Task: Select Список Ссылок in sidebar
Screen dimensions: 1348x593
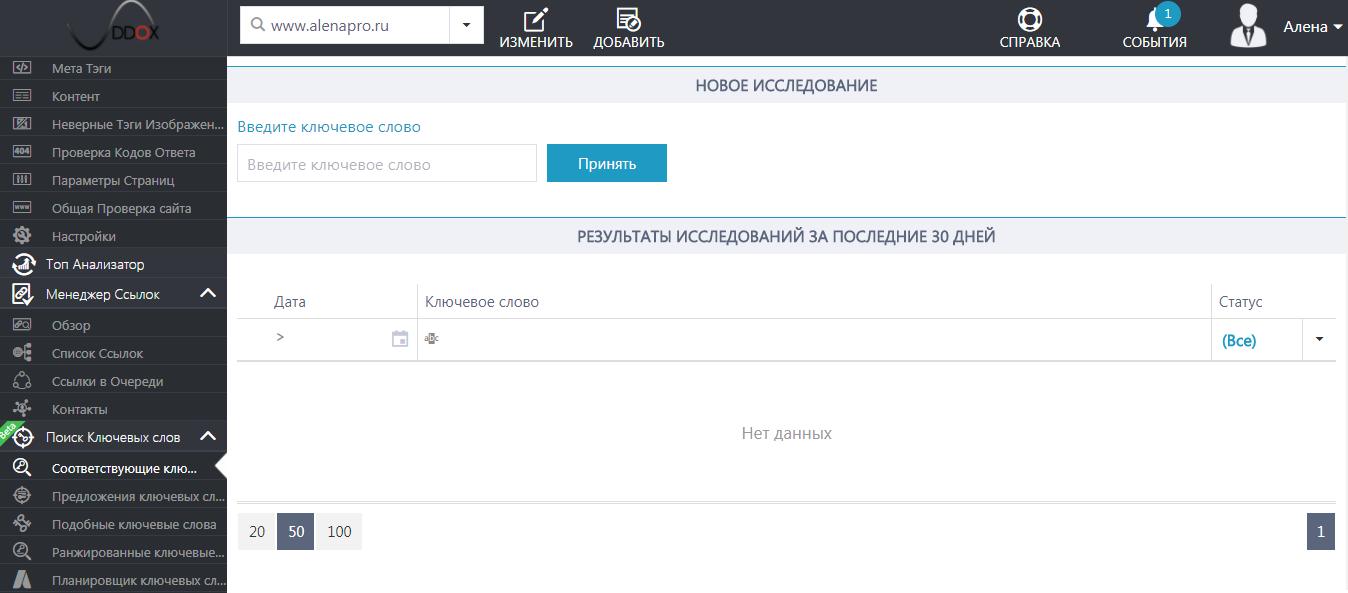Action: click(97, 353)
